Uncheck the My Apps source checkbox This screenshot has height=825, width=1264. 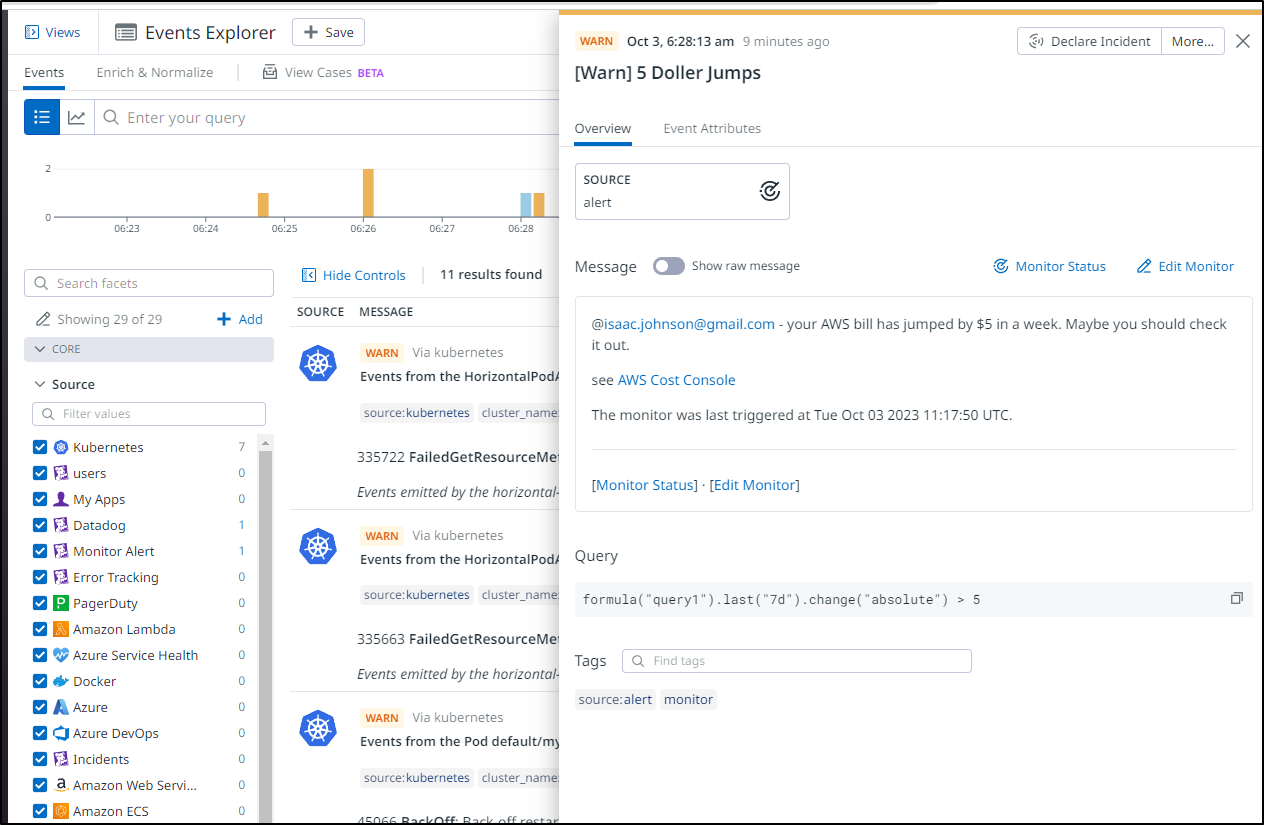tap(40, 499)
